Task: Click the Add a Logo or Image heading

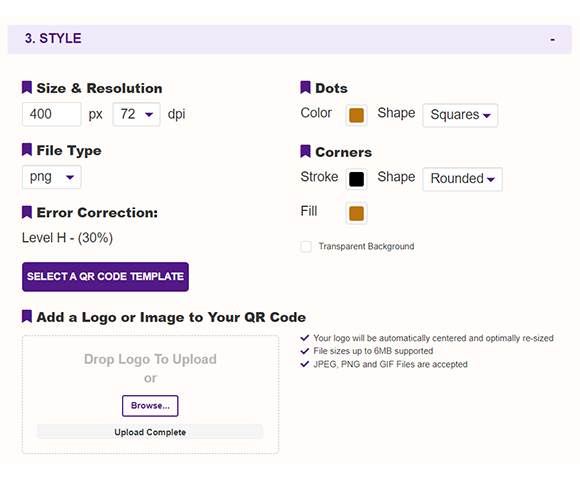Action: (x=171, y=317)
